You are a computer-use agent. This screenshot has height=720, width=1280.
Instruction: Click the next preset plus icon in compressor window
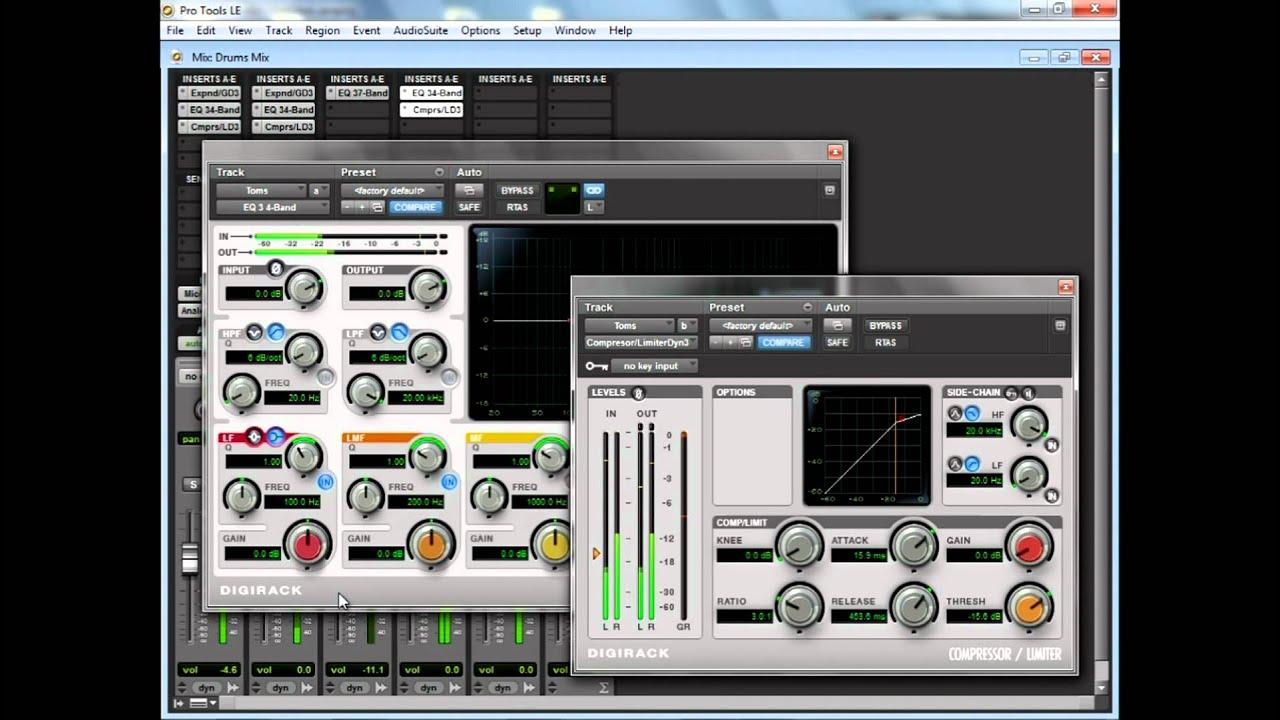(730, 342)
